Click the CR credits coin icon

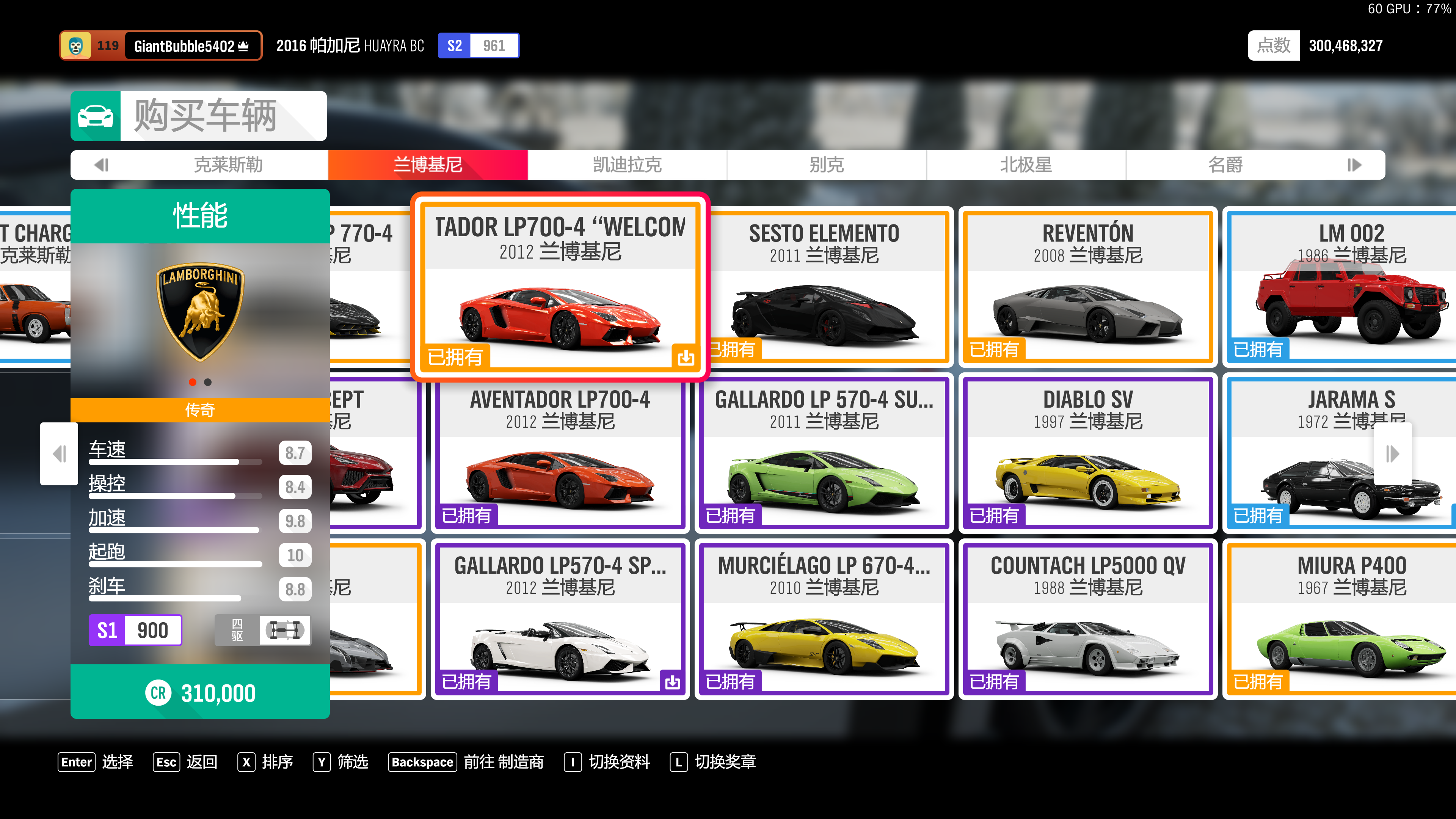click(x=158, y=693)
